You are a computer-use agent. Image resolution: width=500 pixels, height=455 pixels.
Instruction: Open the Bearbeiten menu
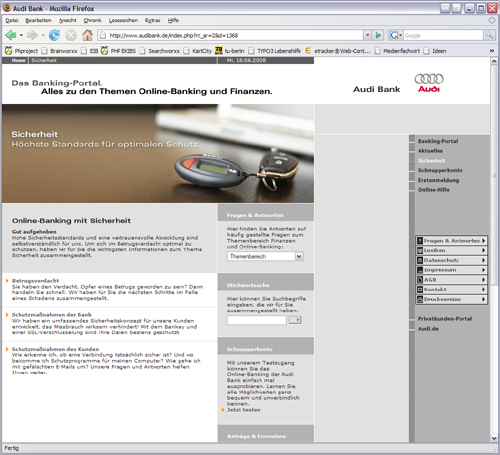pos(38,20)
